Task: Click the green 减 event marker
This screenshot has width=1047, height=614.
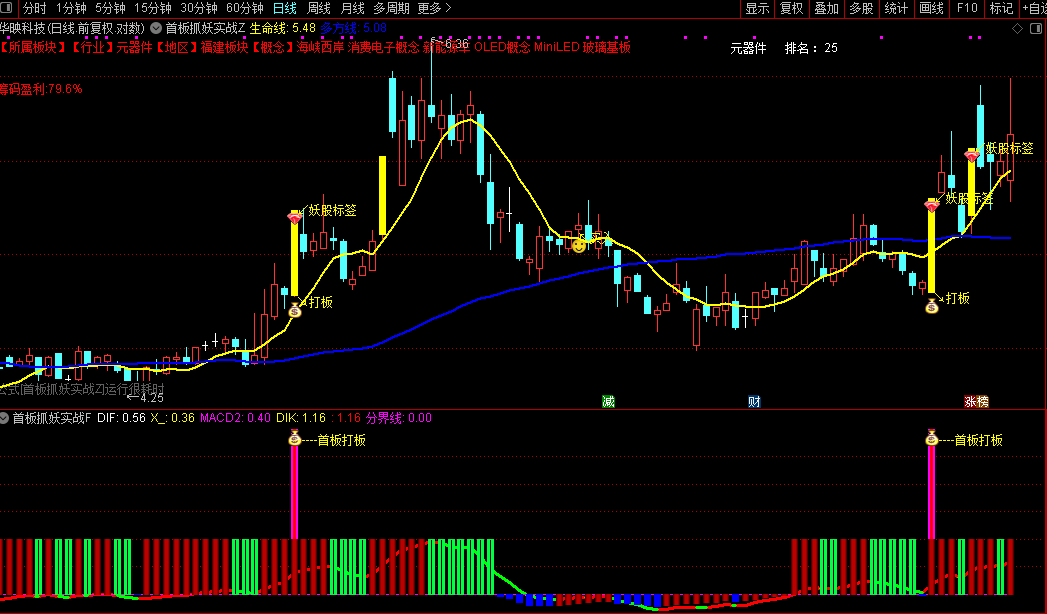Action: point(608,401)
